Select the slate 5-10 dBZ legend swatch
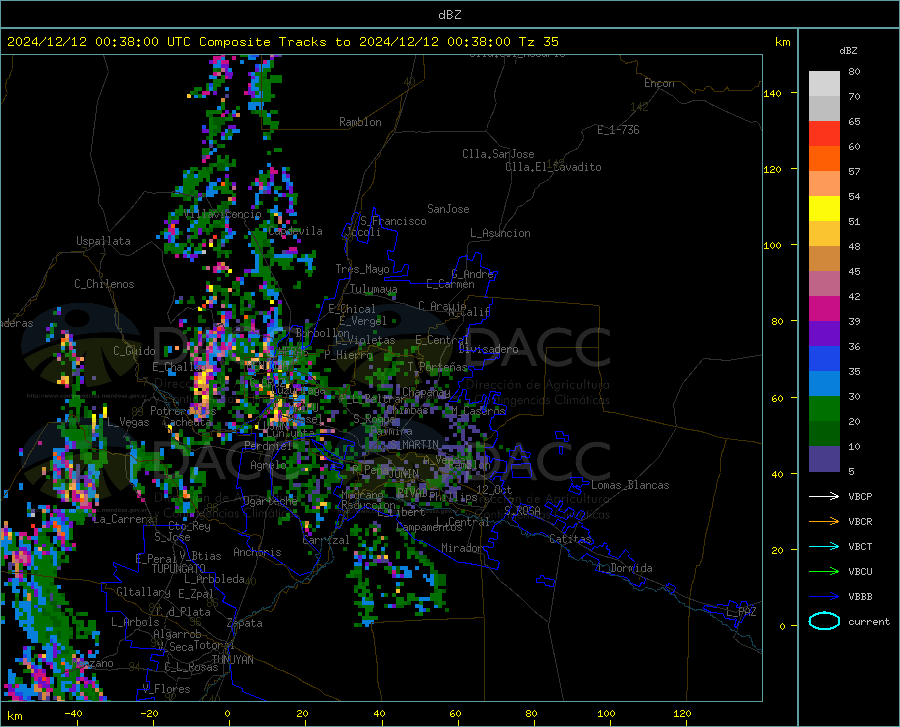Viewport: 900px width, 727px height. pos(824,459)
